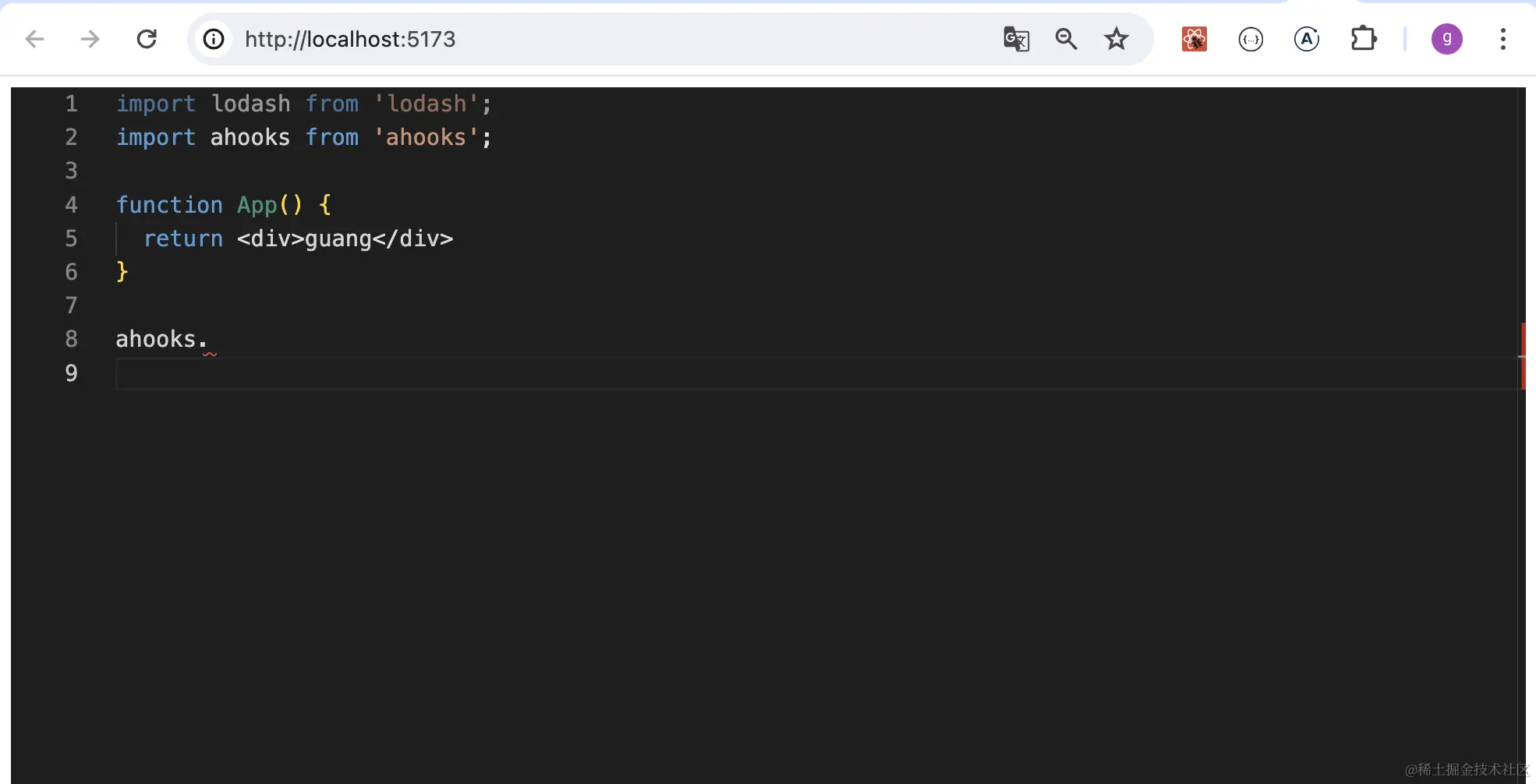Click the <div>guang</div> JSX text
1536x784 pixels.
[345, 238]
